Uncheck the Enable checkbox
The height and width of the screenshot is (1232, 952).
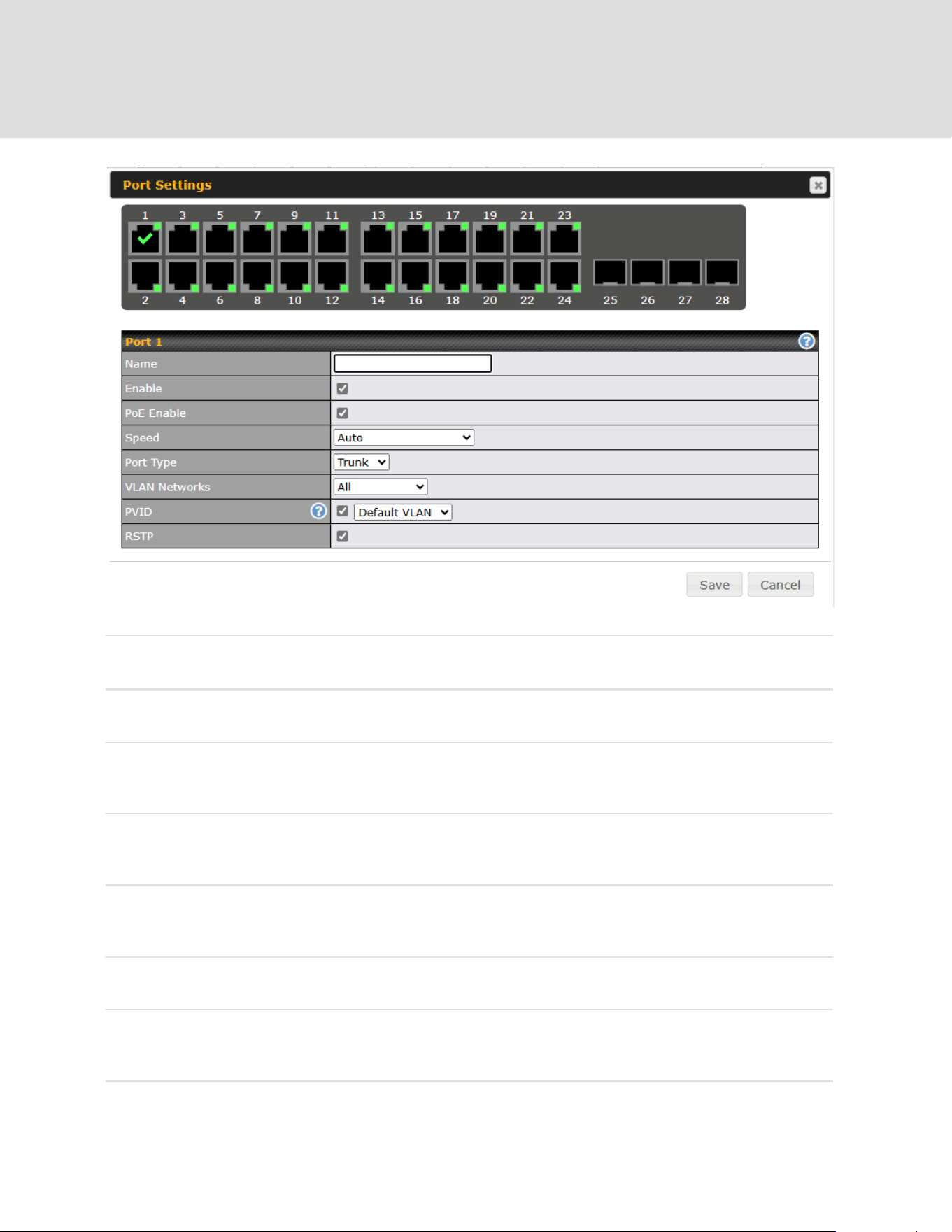(x=342, y=388)
